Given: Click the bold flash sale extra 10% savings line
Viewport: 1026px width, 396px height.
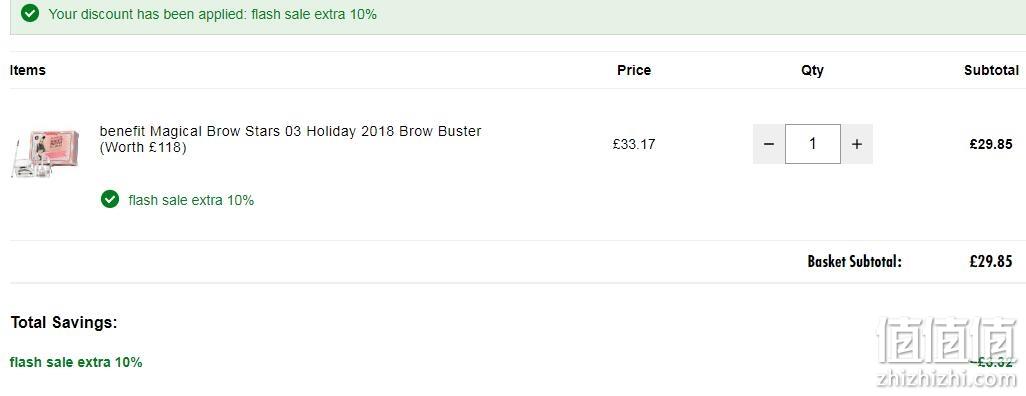Looking at the screenshot, I should coord(76,362).
